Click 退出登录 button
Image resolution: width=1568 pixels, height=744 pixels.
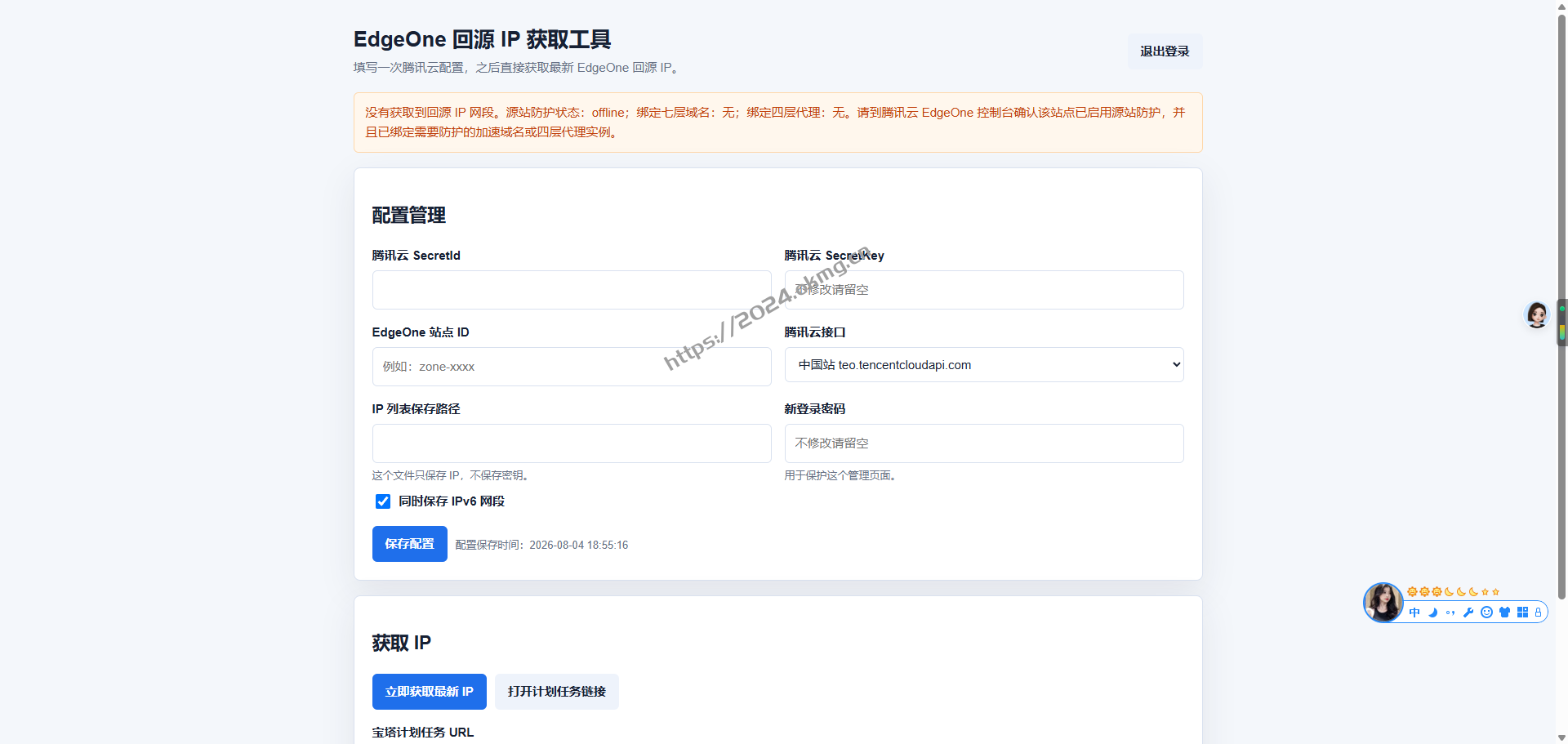(1165, 51)
